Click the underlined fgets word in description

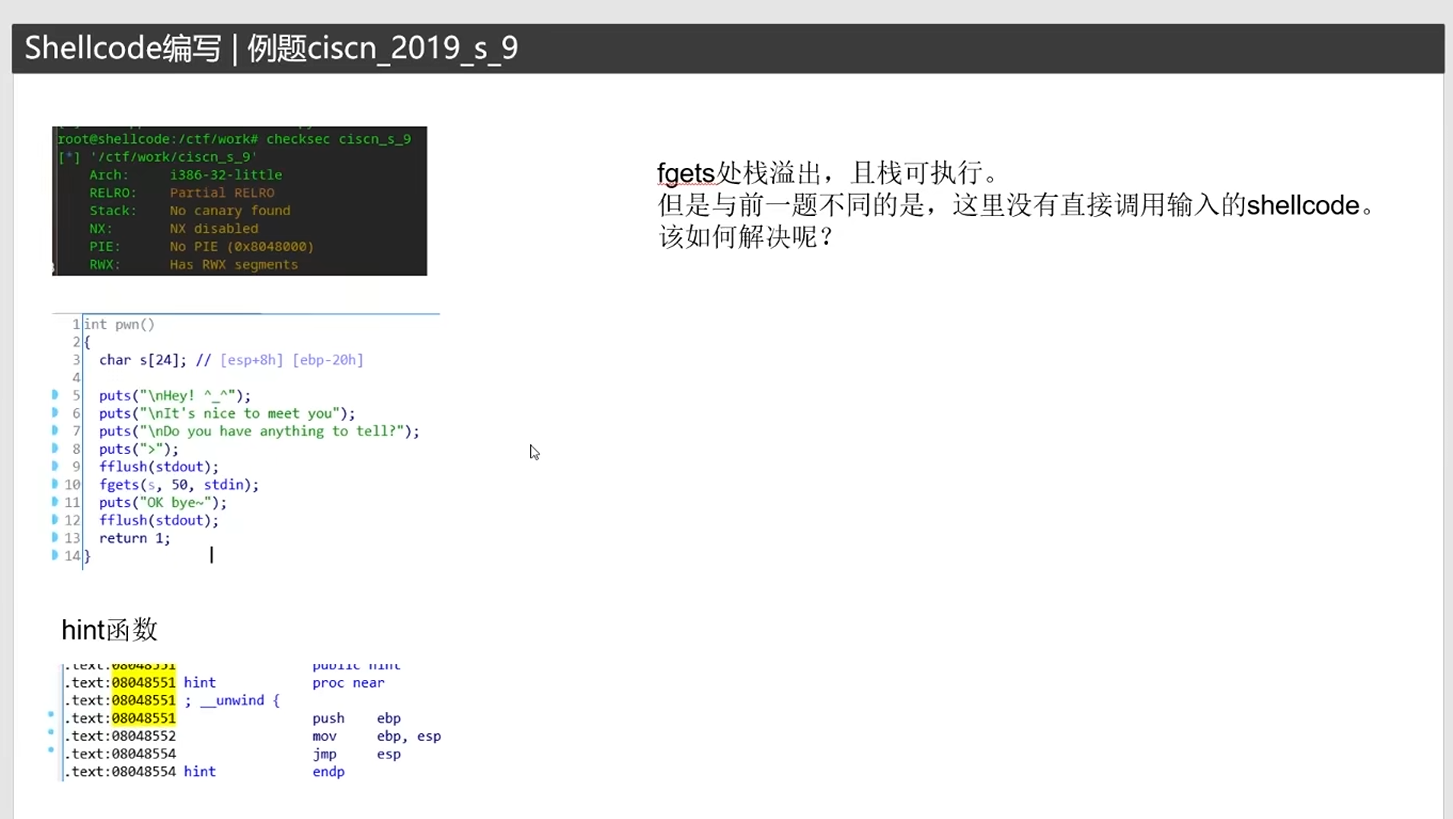point(685,174)
